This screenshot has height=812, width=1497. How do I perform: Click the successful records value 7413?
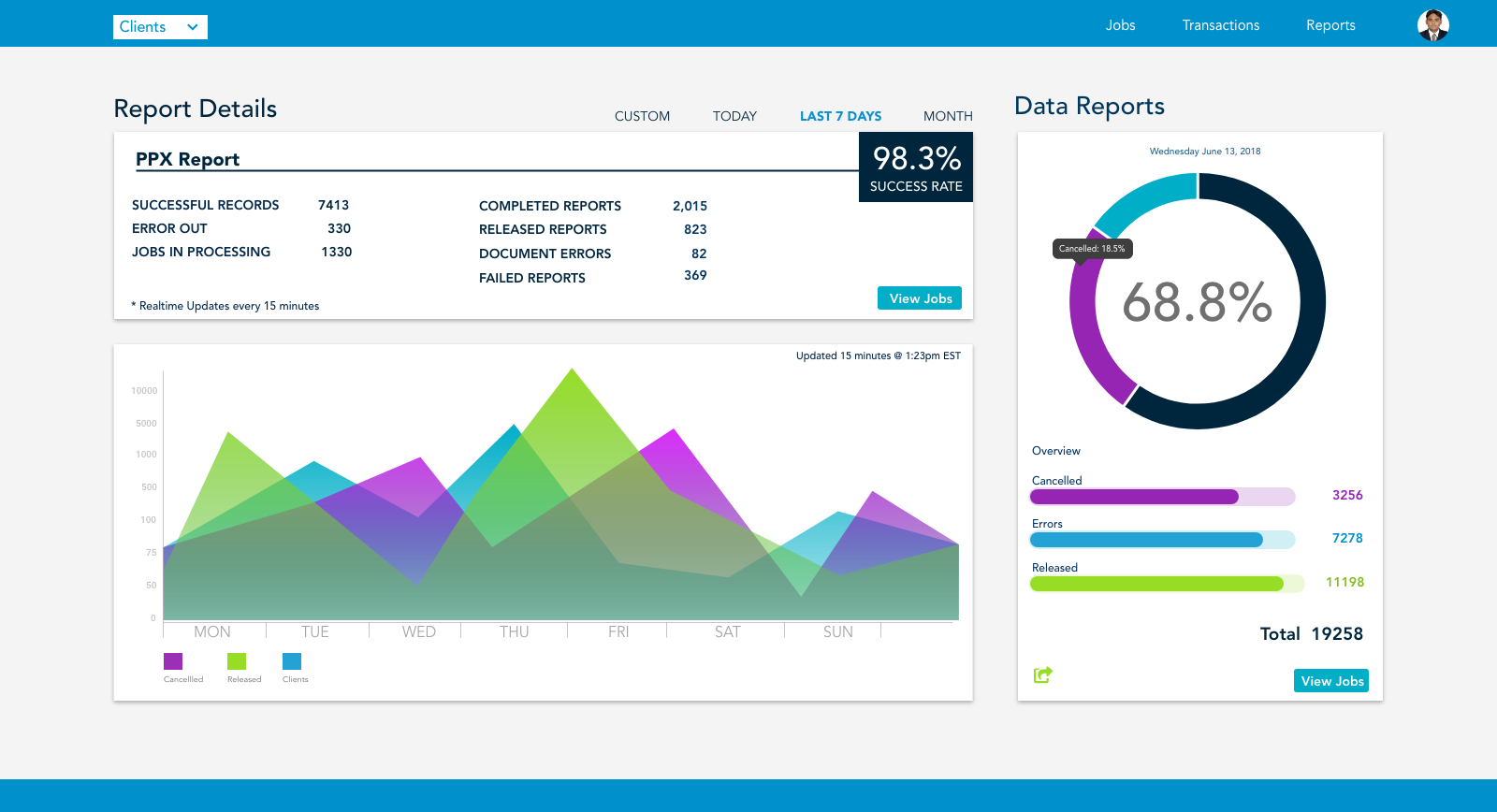(333, 205)
